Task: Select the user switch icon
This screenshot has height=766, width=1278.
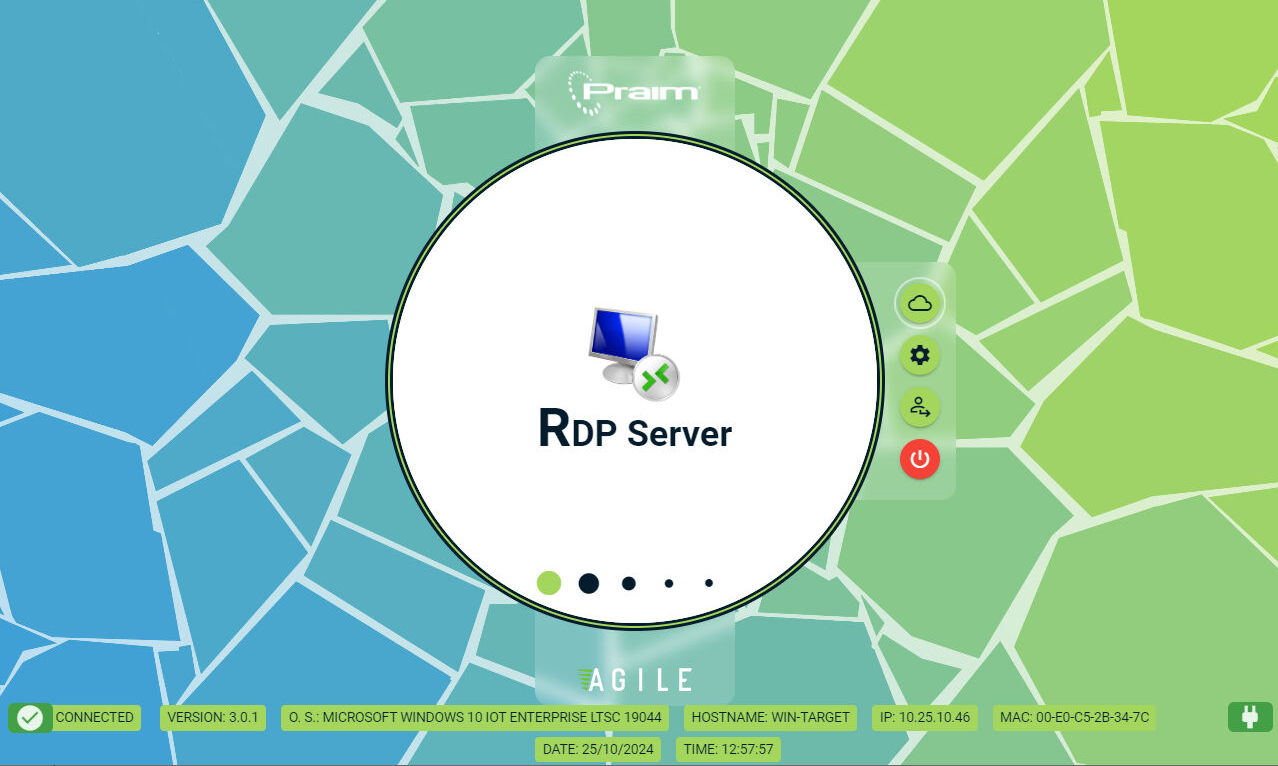Action: point(919,407)
